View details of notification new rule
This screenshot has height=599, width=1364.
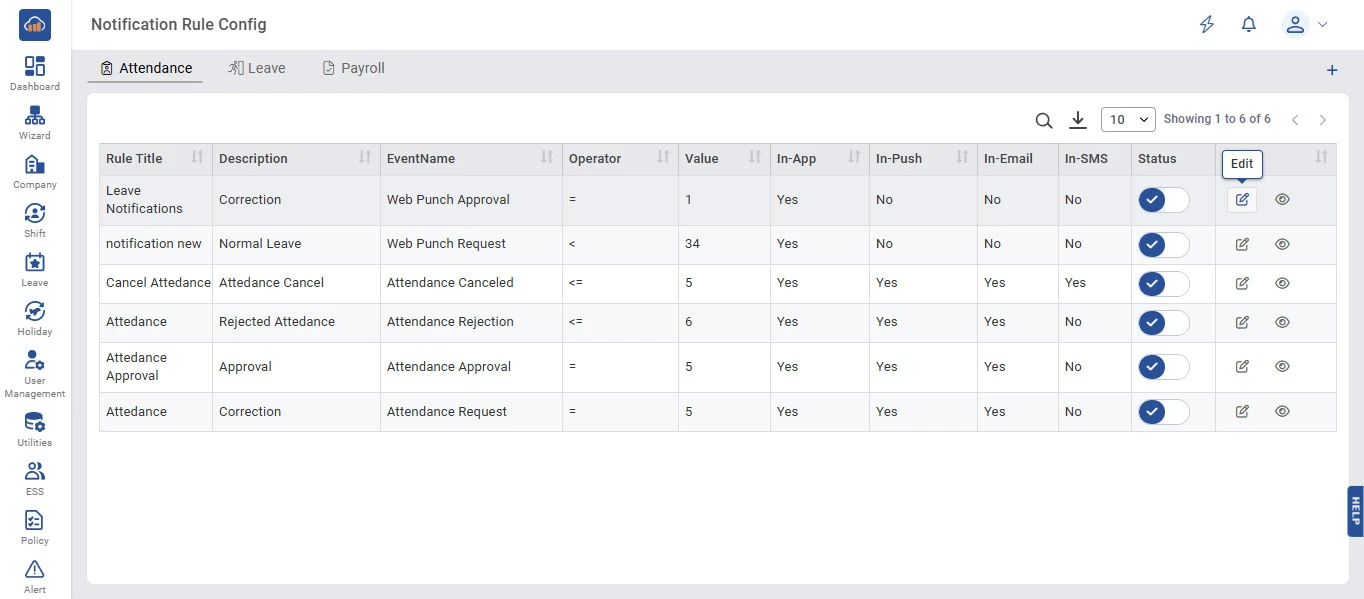click(1282, 244)
